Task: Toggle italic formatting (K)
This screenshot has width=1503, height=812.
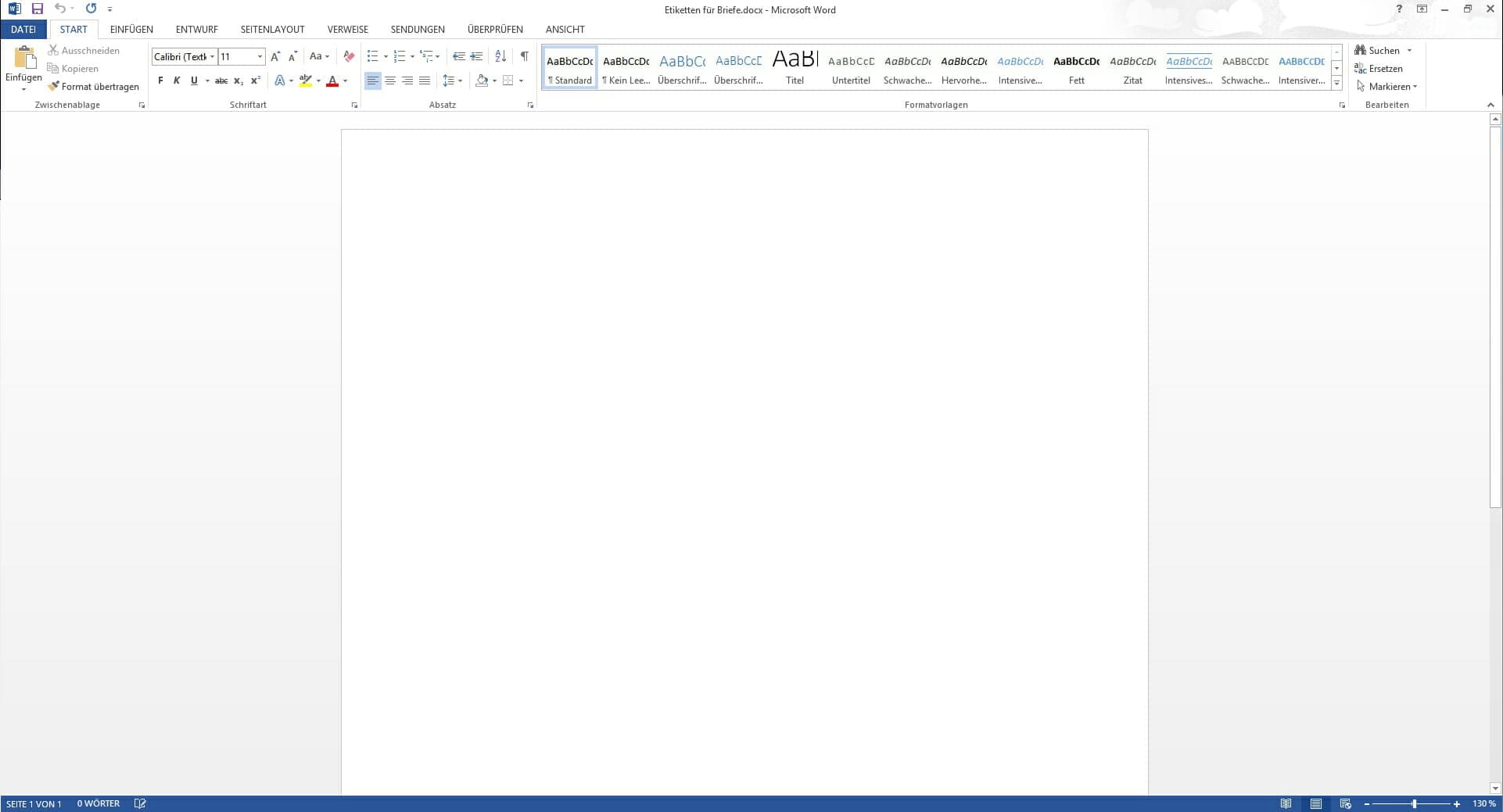Action: coord(177,80)
